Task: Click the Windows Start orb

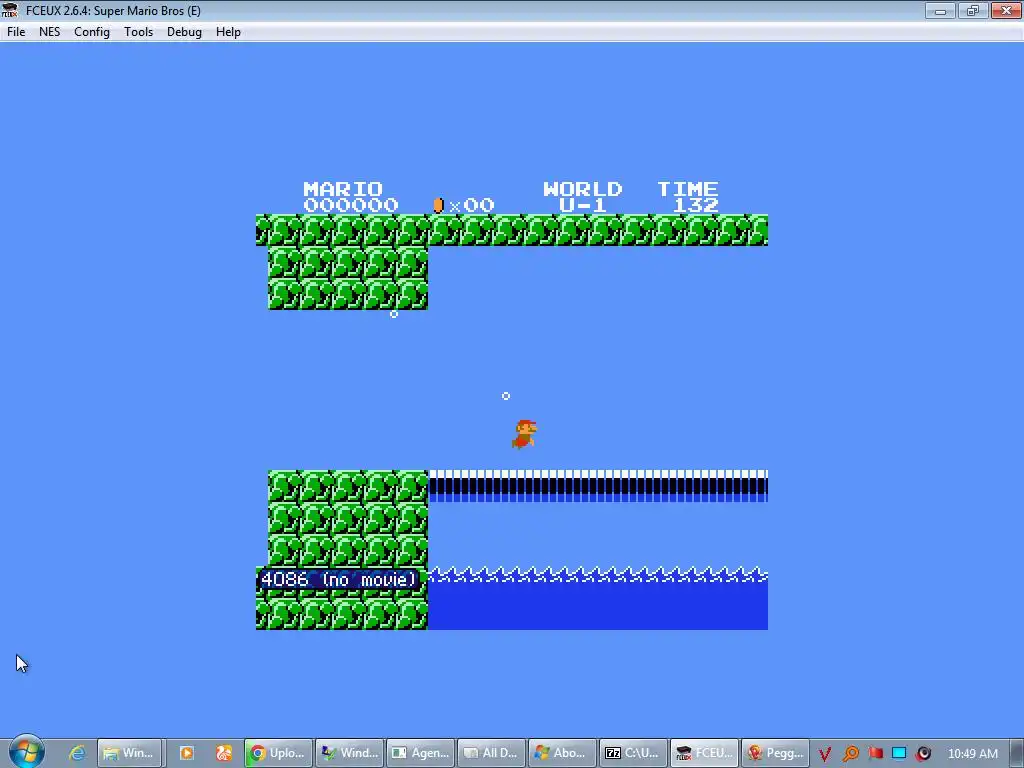Action: tap(26, 752)
